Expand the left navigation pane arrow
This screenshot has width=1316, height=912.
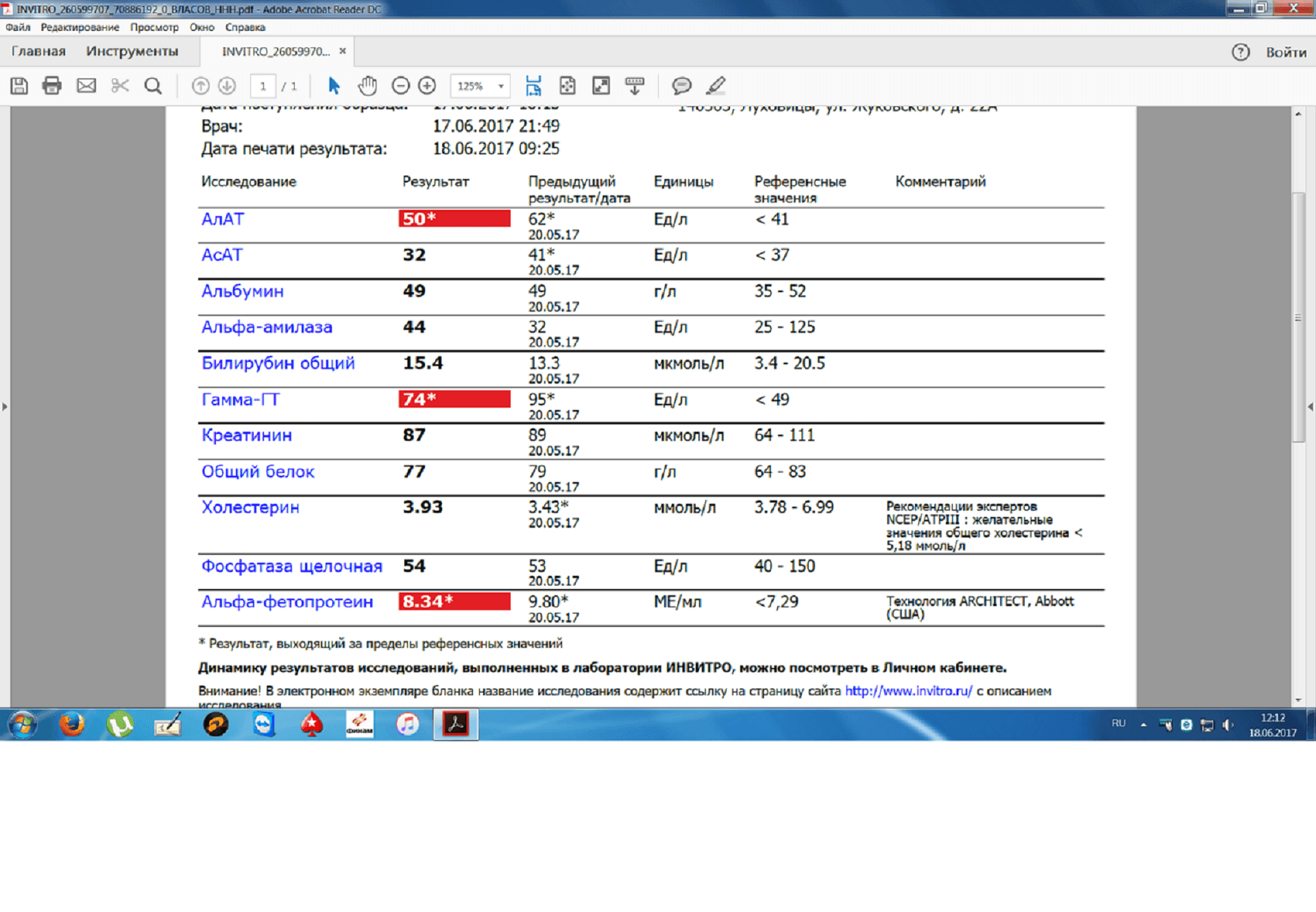5,407
